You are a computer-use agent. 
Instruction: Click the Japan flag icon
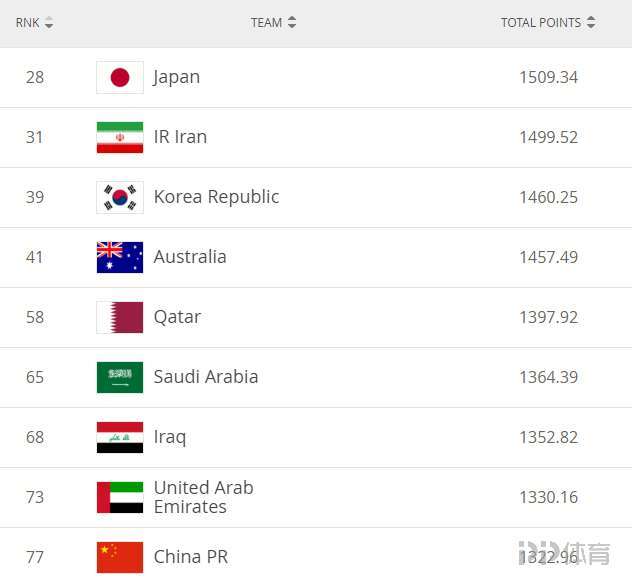click(x=120, y=77)
